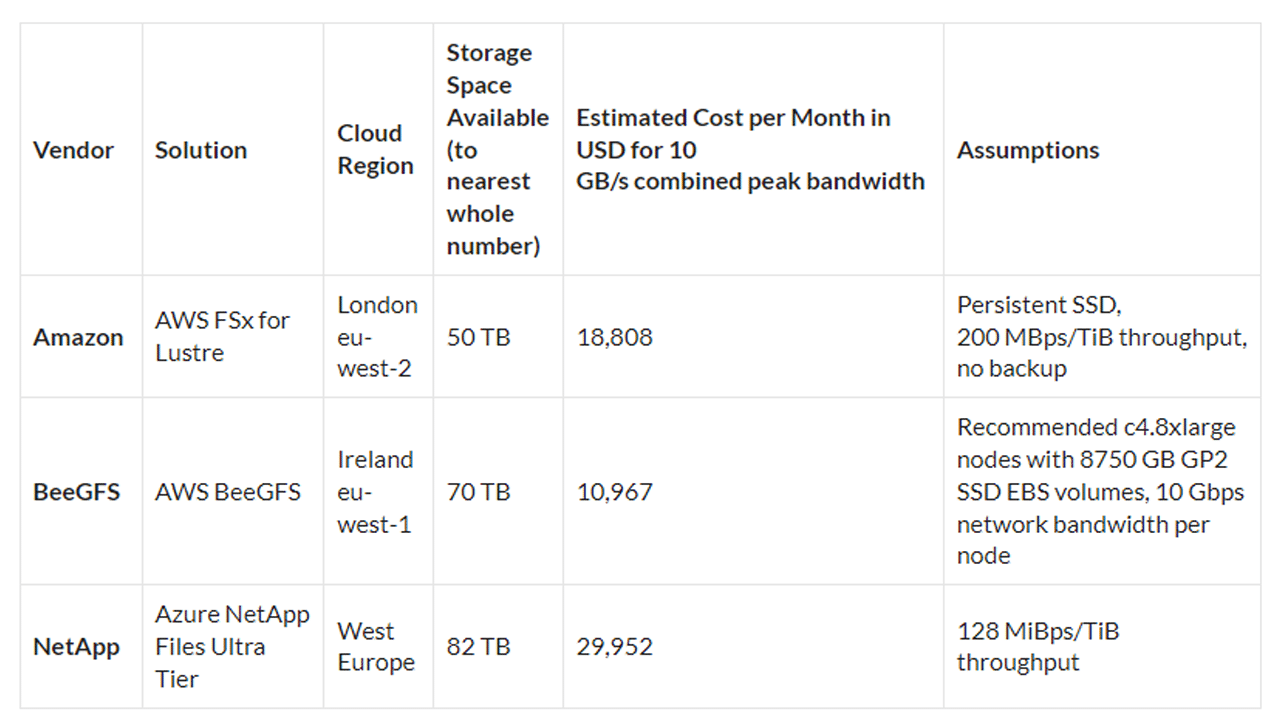
Task: Click the 50 TB storage cell
Action: [478, 337]
